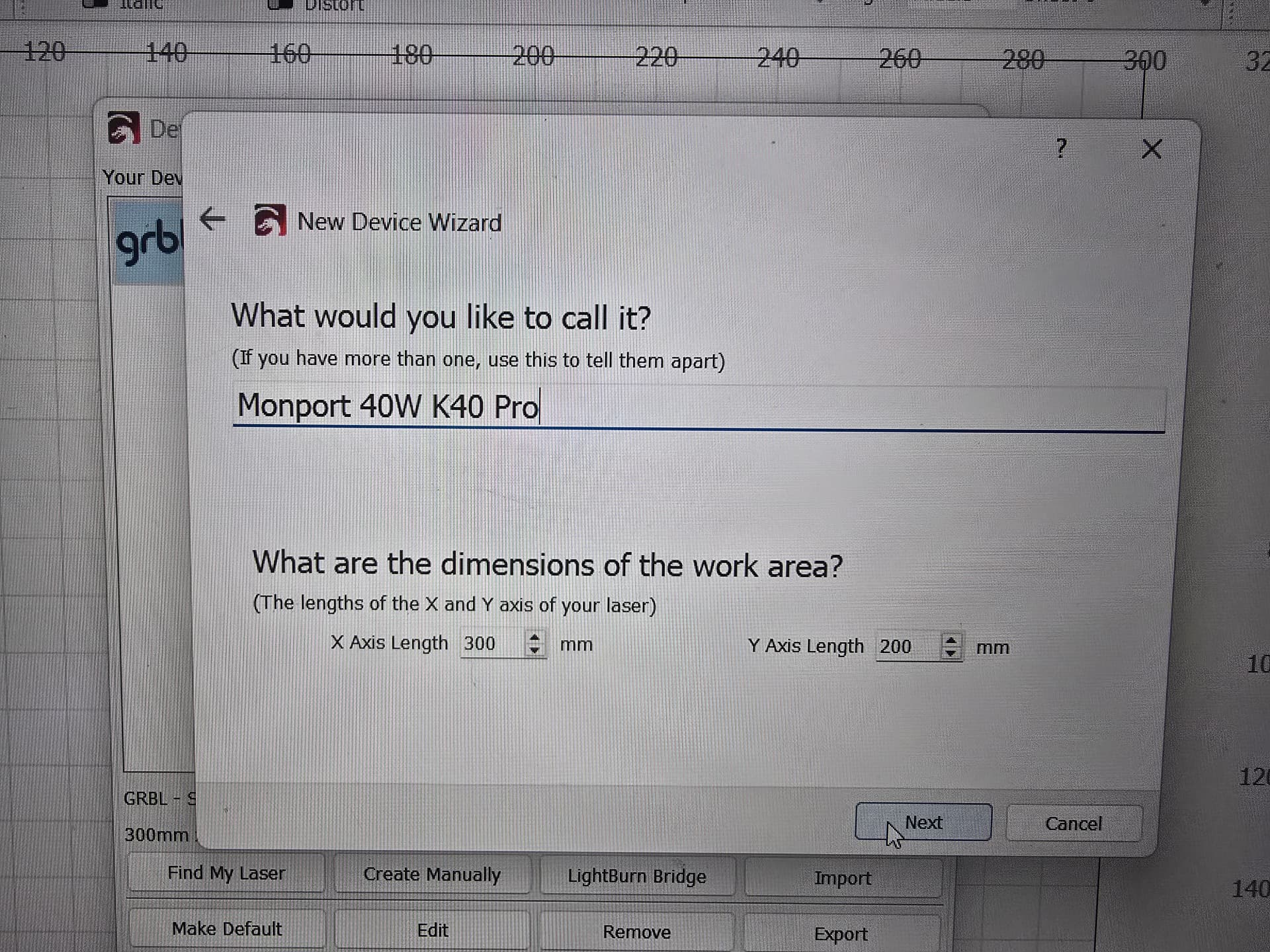Click the Y Axis Length value field
The image size is (1270, 952).
tap(908, 647)
